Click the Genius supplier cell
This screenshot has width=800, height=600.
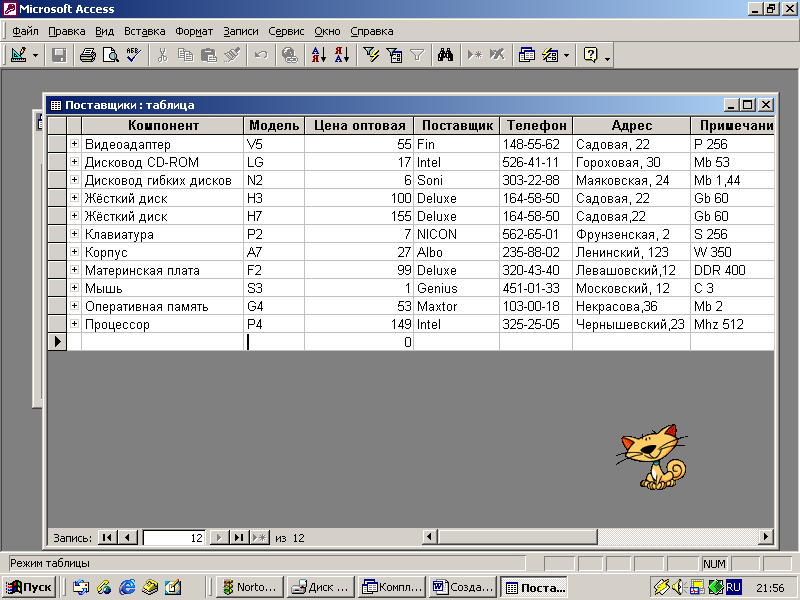click(456, 288)
